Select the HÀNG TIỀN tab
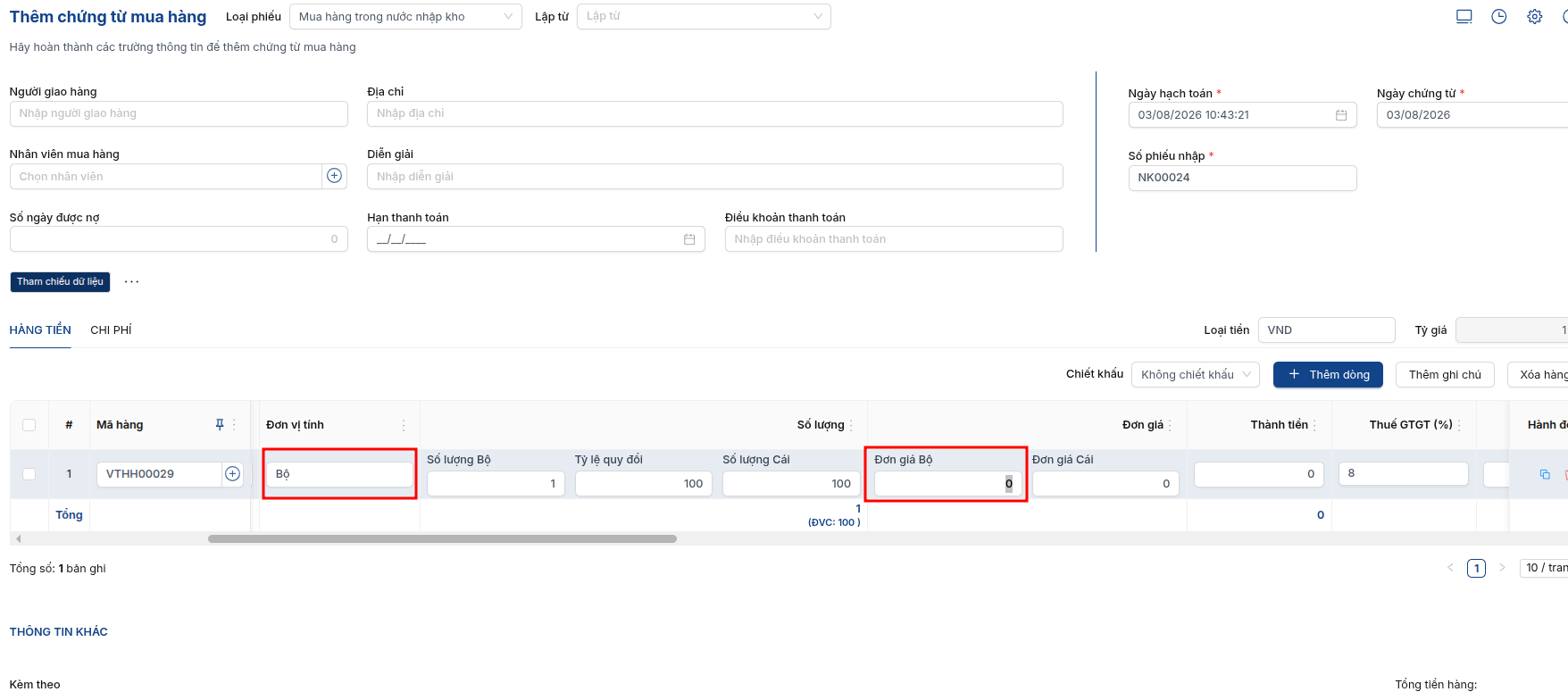Screen dimensions: 1568x692 (x=40, y=330)
